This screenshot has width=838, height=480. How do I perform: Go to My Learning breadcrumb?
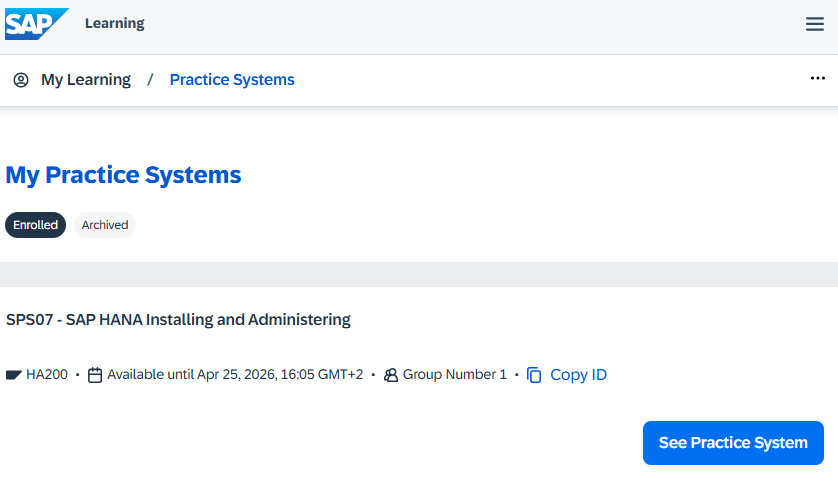[85, 80]
